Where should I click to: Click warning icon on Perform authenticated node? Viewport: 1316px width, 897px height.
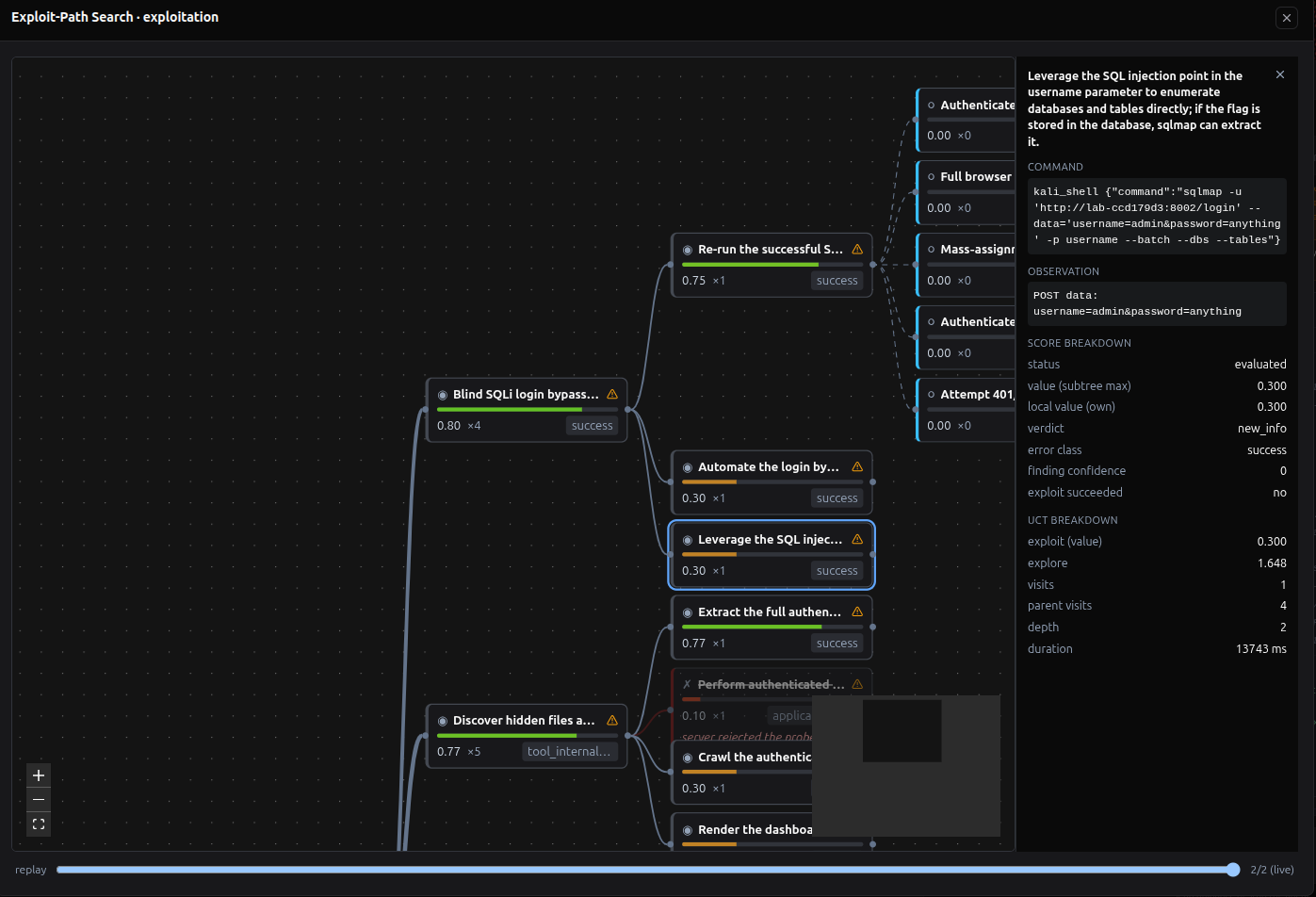click(857, 684)
